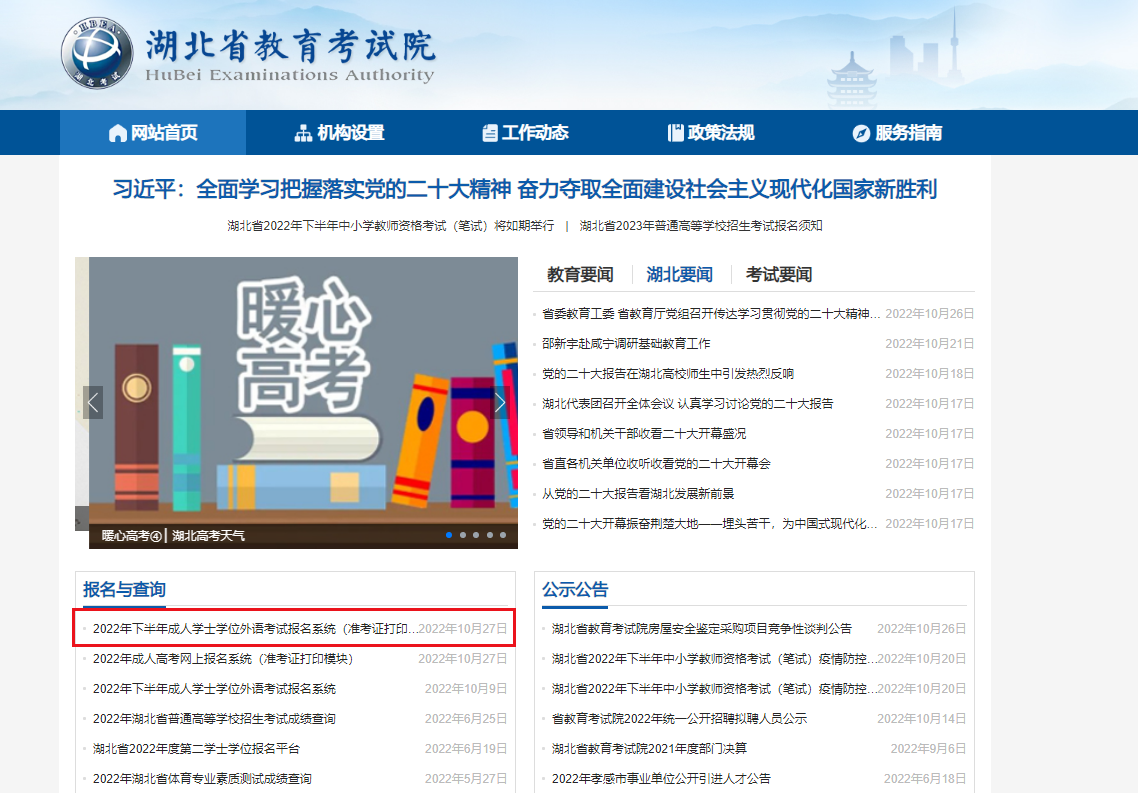Screen dimensions: 1138x793
Task: Switch to the 教育要闻 tab
Action: 580,274
